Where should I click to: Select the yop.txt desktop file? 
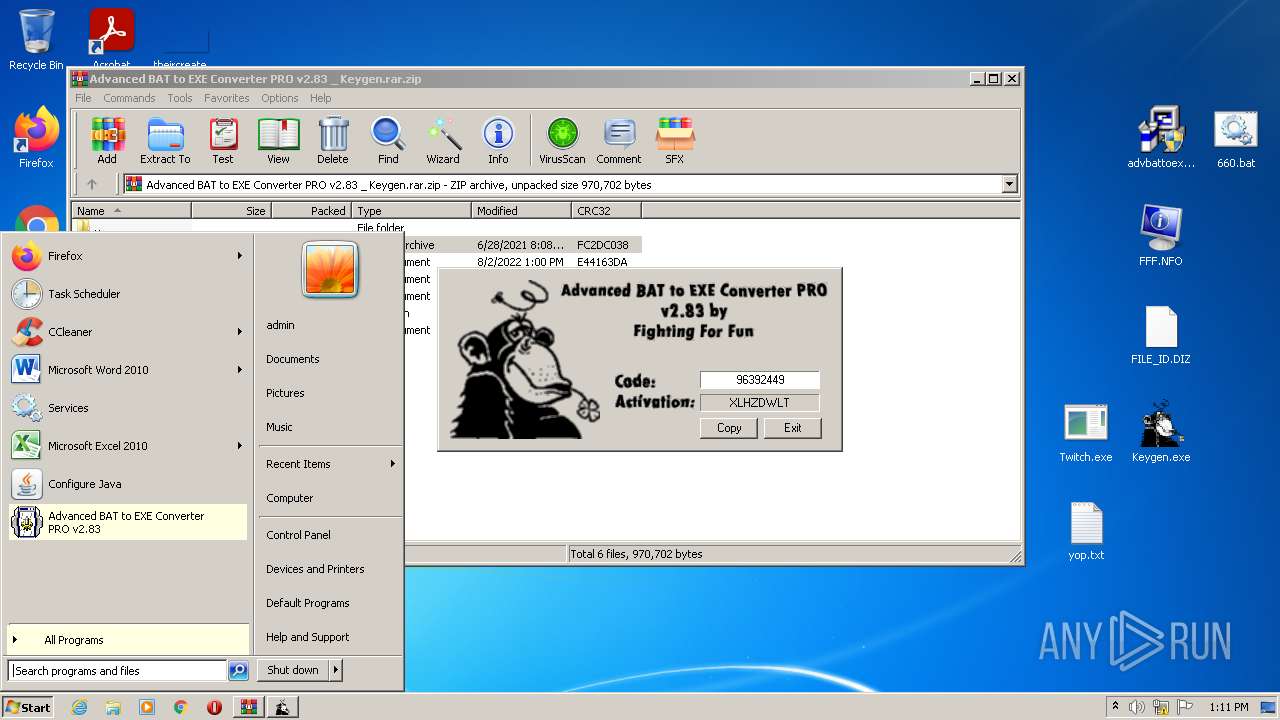1086,531
